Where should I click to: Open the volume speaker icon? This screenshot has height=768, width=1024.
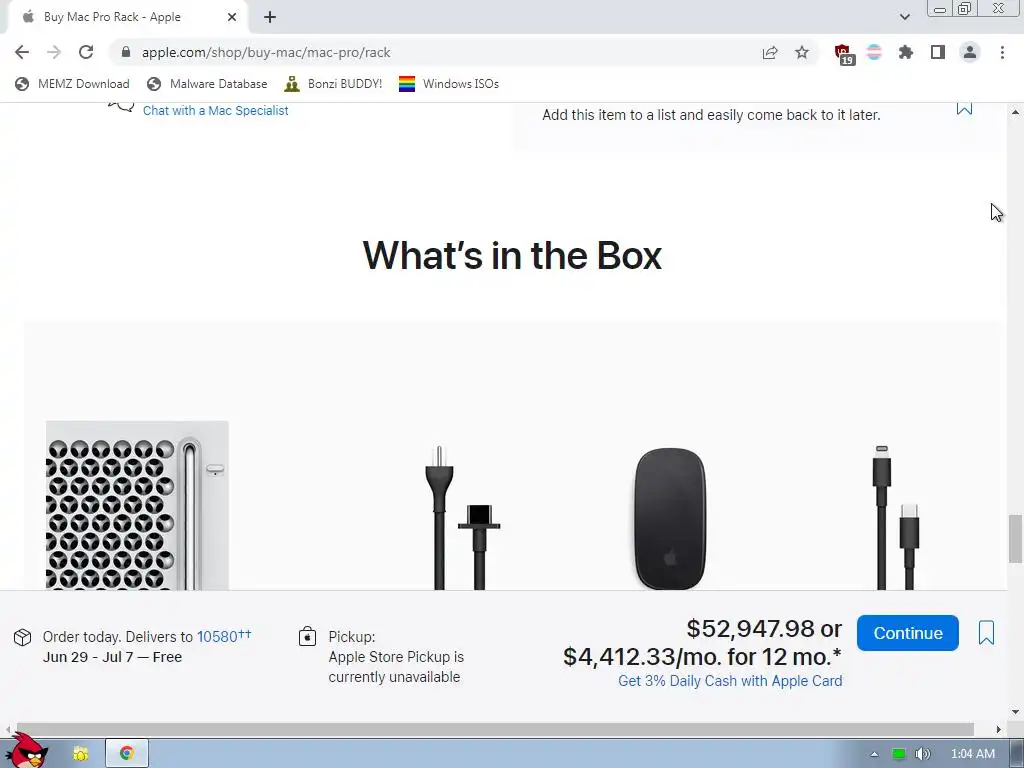tap(922, 754)
